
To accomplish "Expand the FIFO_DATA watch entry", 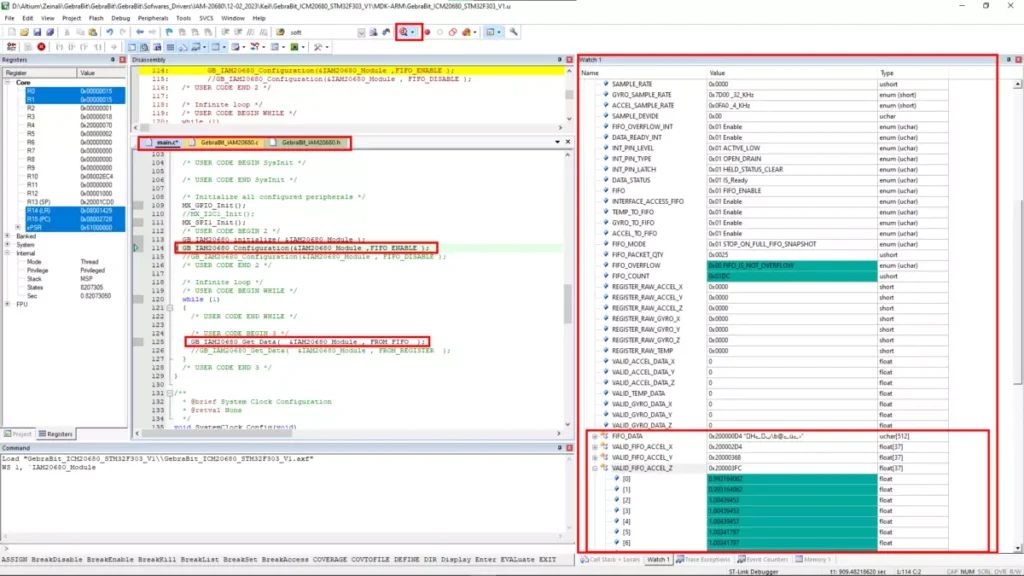I will (595, 436).
